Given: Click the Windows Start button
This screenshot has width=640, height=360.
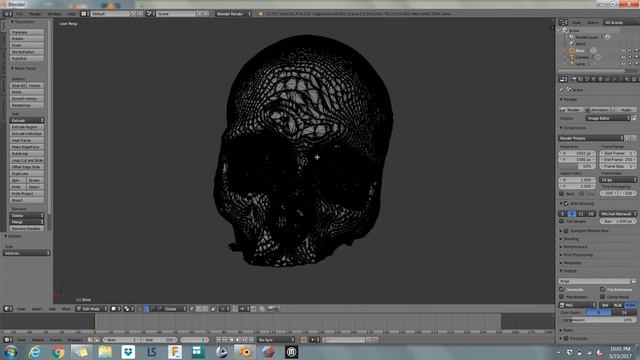Looking at the screenshot, I should (11, 352).
